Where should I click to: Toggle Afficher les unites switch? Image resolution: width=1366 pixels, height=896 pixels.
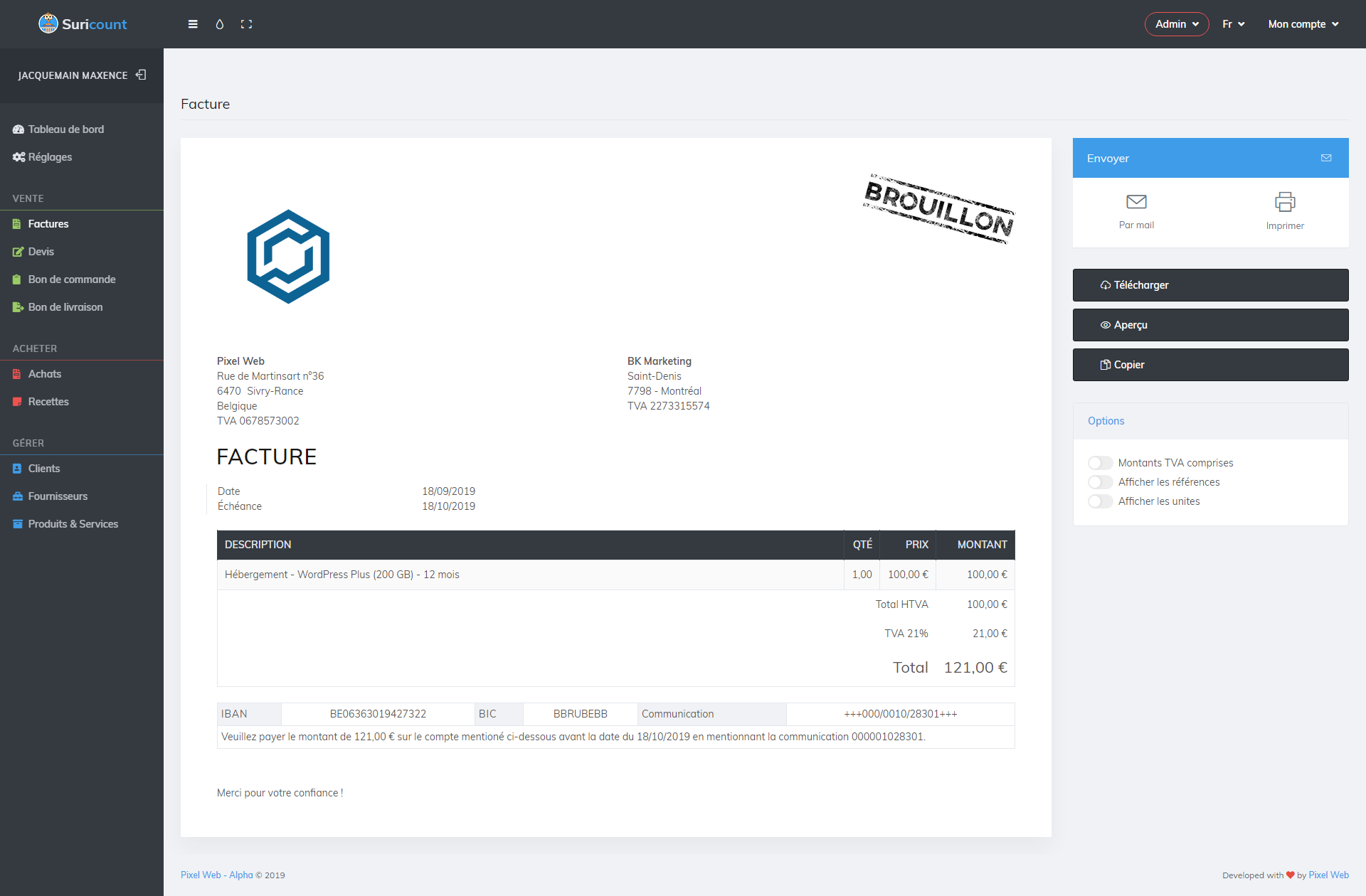click(1100, 501)
